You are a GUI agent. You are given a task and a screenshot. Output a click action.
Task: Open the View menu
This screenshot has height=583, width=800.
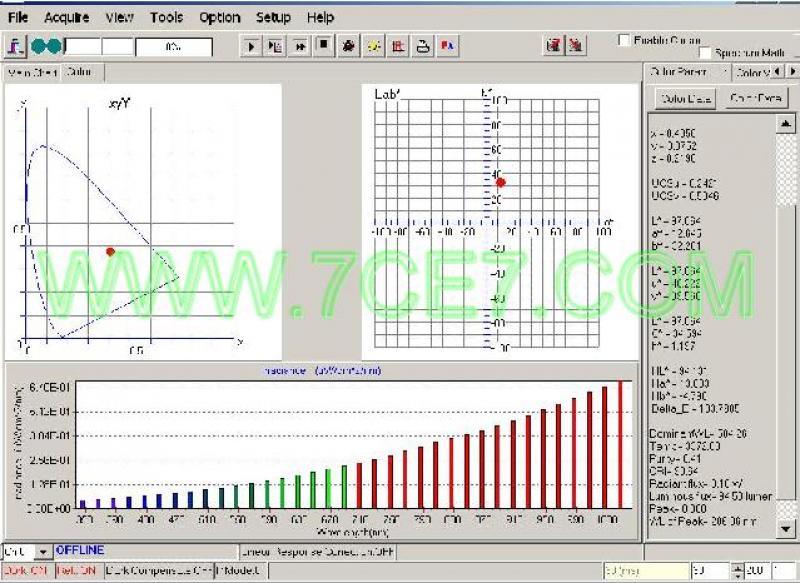click(x=120, y=17)
